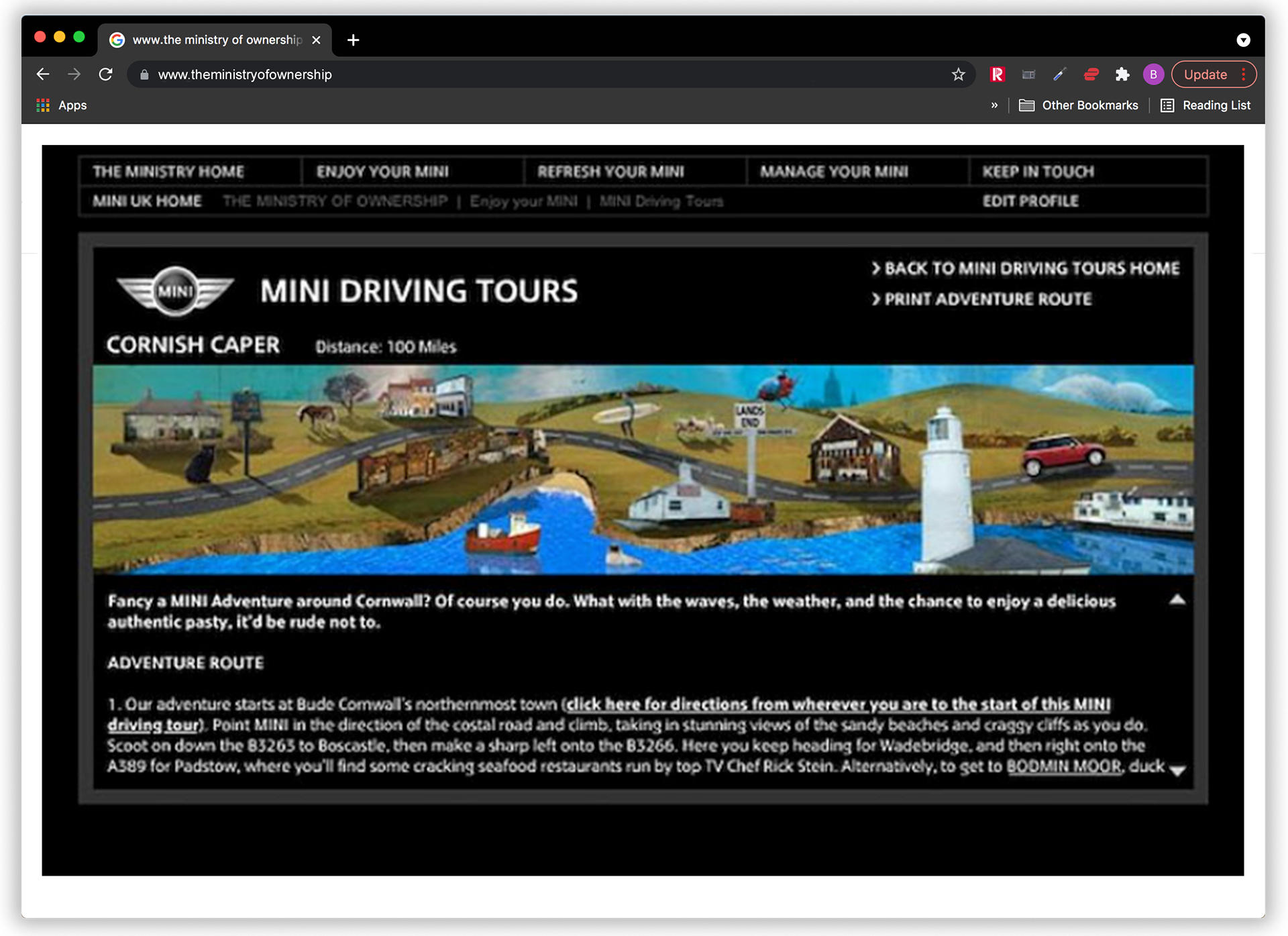Click the Cornish Caper illustrated banner
Screen dimensions: 1288x936
[643, 470]
